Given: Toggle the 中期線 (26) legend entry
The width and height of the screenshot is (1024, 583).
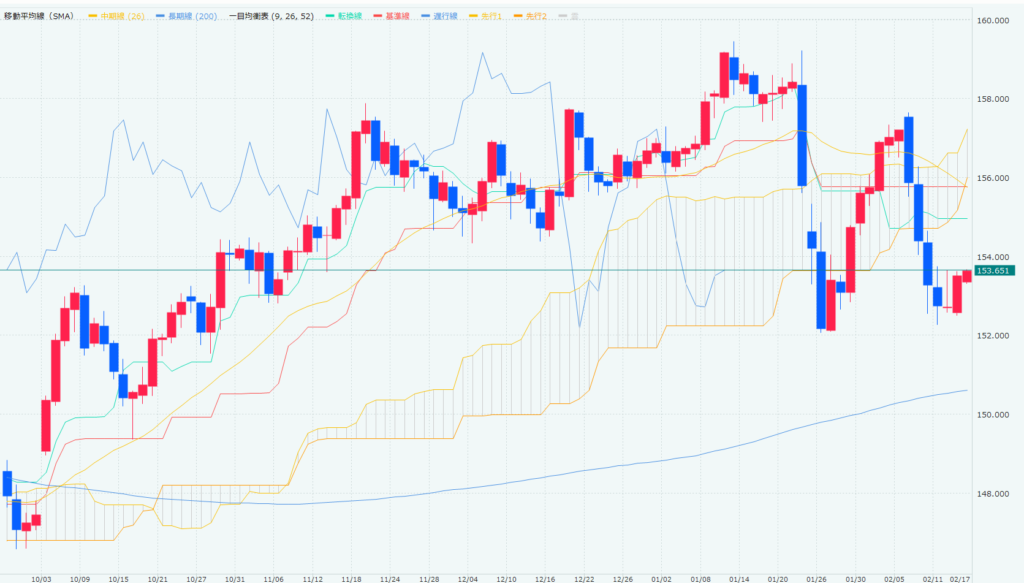Looking at the screenshot, I should coord(119,17).
